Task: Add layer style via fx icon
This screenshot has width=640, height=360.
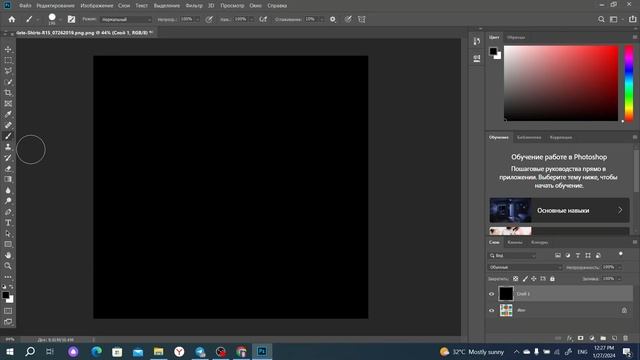Action: point(570,338)
